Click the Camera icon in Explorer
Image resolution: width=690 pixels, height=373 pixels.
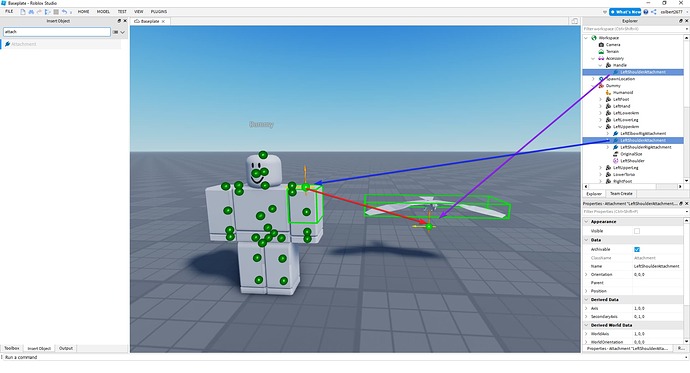tap(601, 44)
